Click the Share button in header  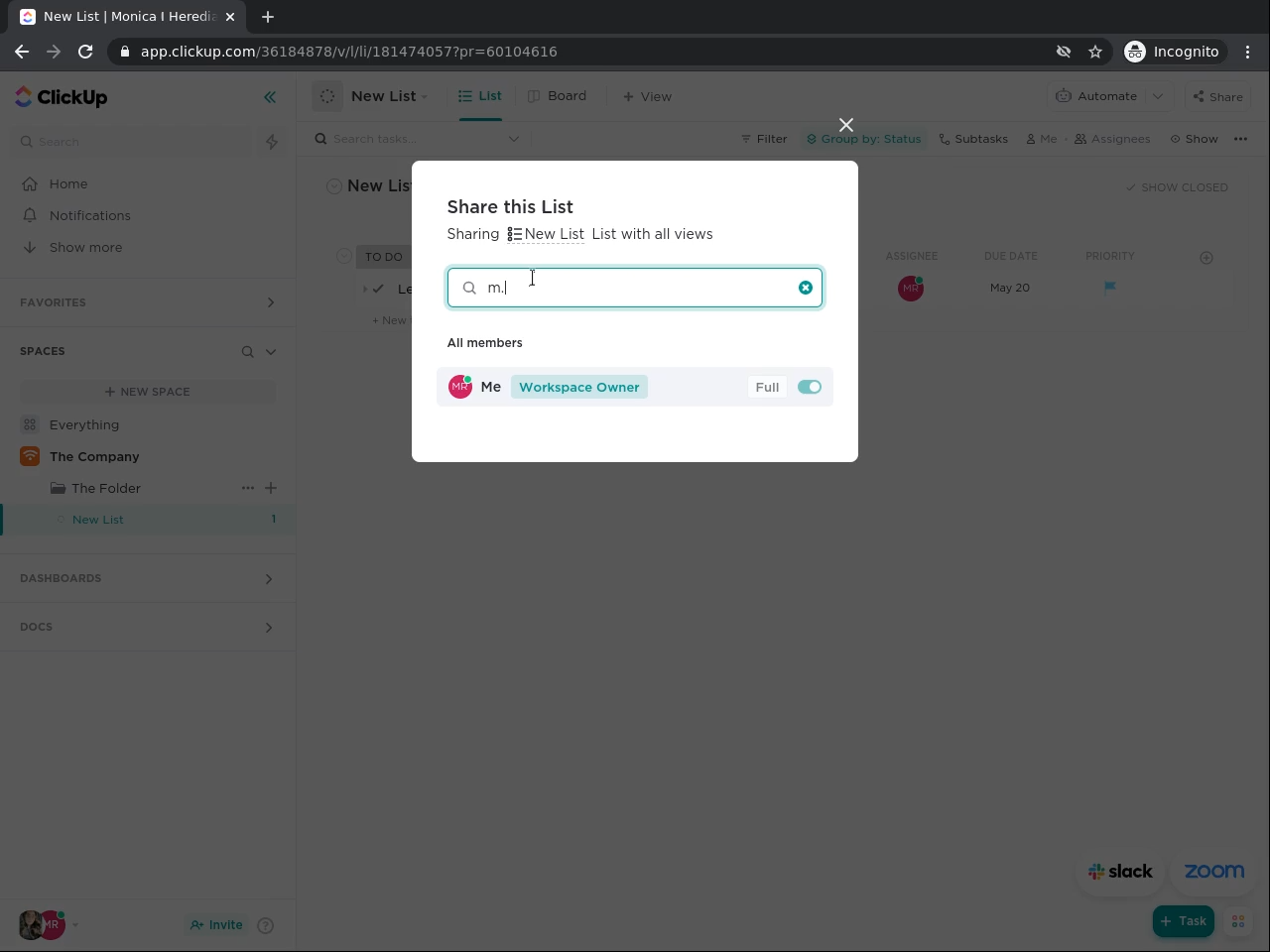coord(1217,96)
